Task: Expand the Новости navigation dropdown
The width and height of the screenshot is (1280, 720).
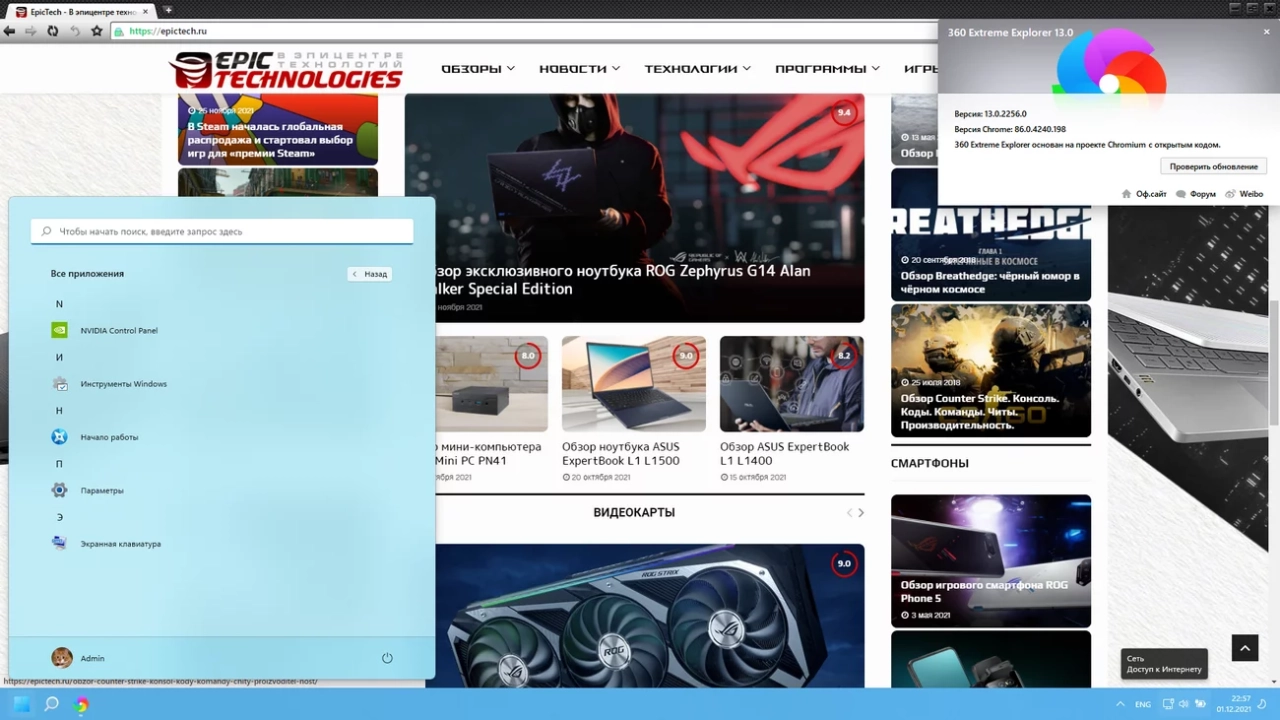Action: pyautogui.click(x=580, y=69)
